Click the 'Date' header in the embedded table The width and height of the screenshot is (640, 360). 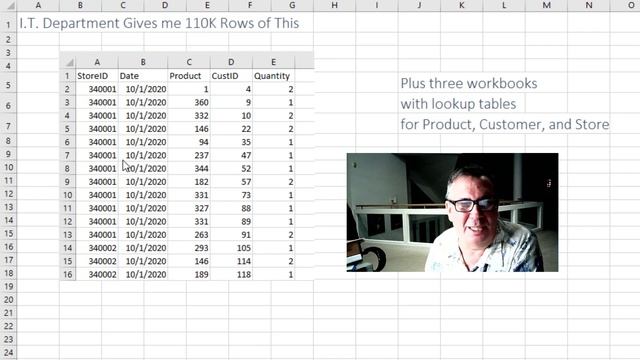pos(129,76)
